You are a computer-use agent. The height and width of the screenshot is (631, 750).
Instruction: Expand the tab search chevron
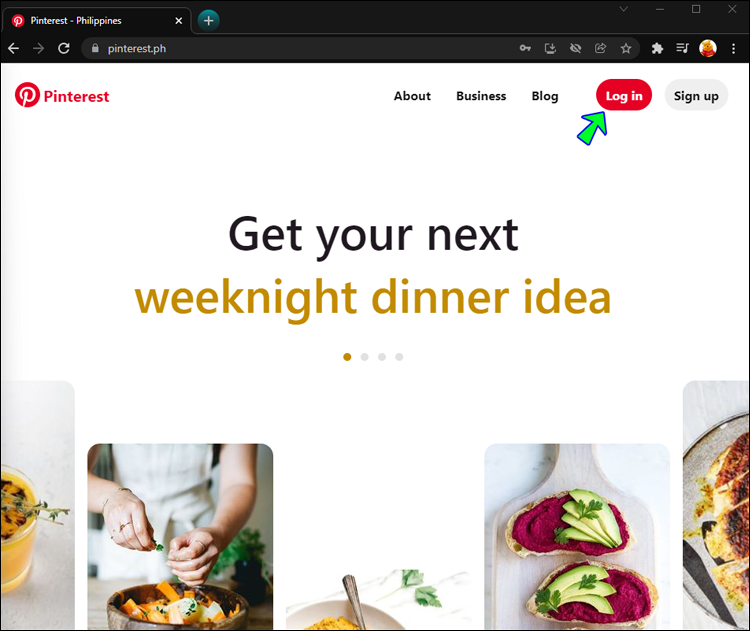pos(623,9)
